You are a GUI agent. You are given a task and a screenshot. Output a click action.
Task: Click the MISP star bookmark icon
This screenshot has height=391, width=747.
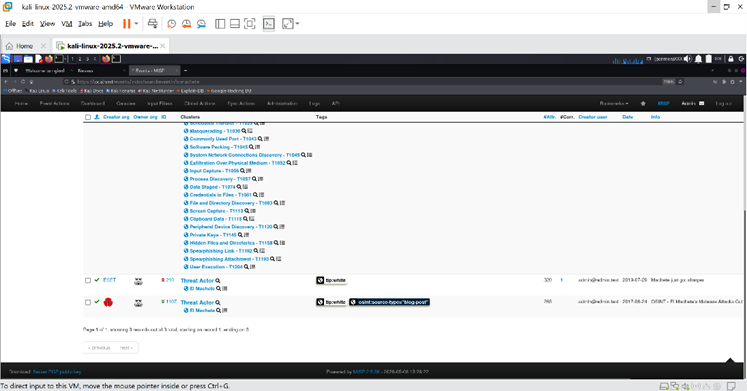coord(643,103)
